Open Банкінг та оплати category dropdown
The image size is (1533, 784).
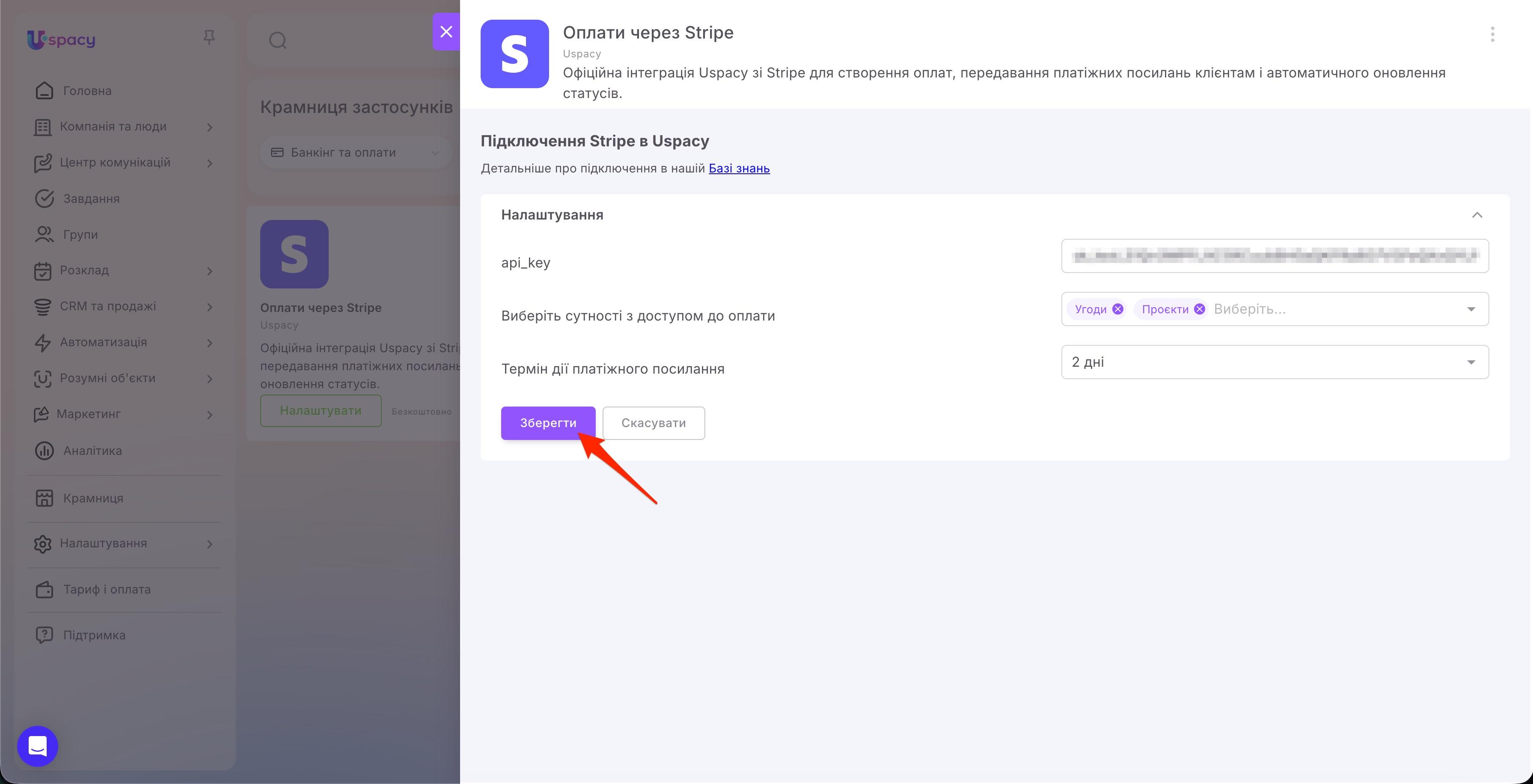point(356,153)
